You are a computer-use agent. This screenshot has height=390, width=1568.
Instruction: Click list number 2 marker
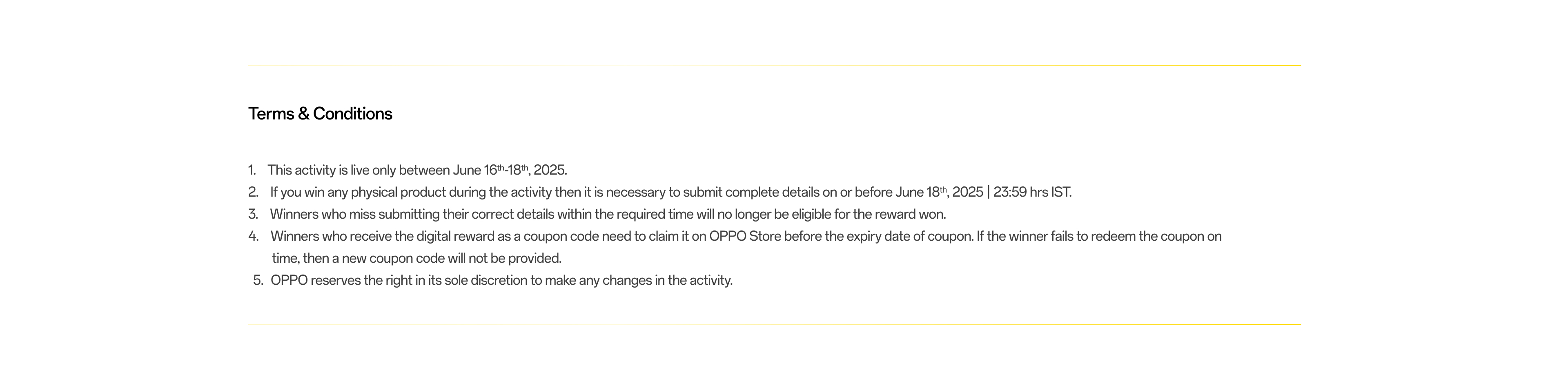tap(253, 192)
